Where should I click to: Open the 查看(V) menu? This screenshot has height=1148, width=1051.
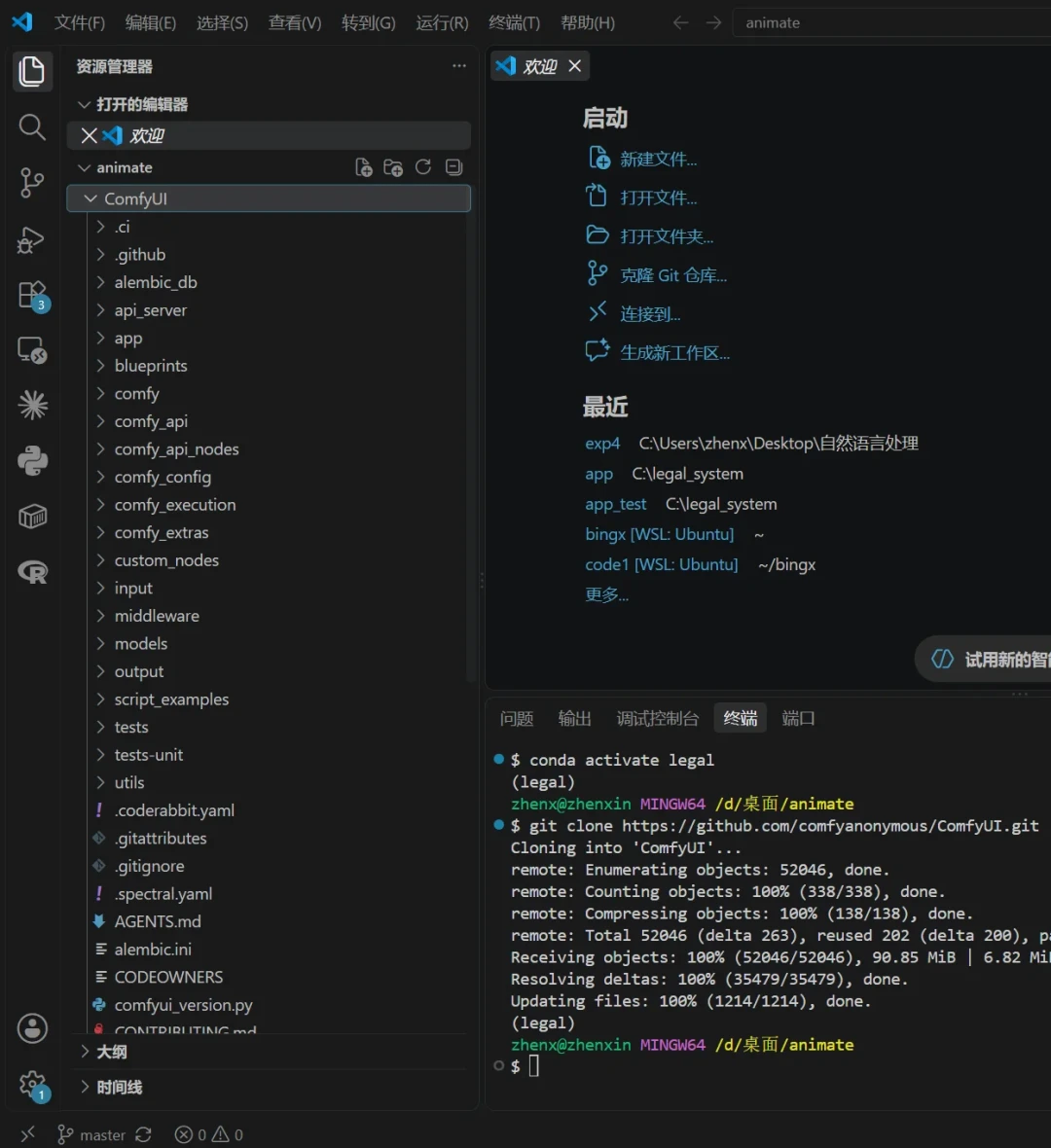295,22
